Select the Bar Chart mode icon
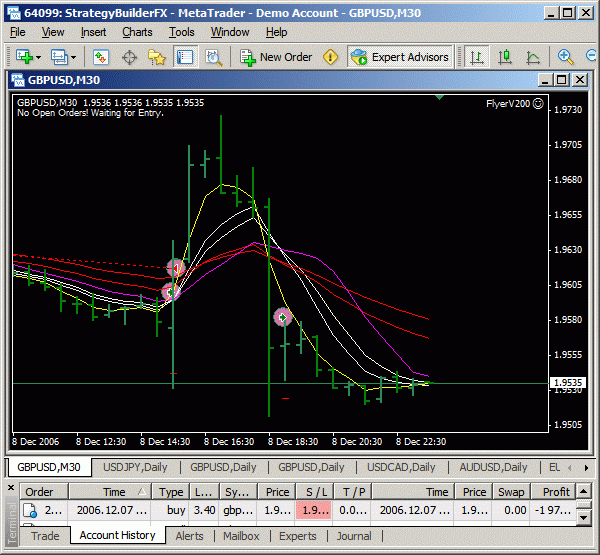Image resolution: width=600 pixels, height=555 pixels. click(476, 57)
